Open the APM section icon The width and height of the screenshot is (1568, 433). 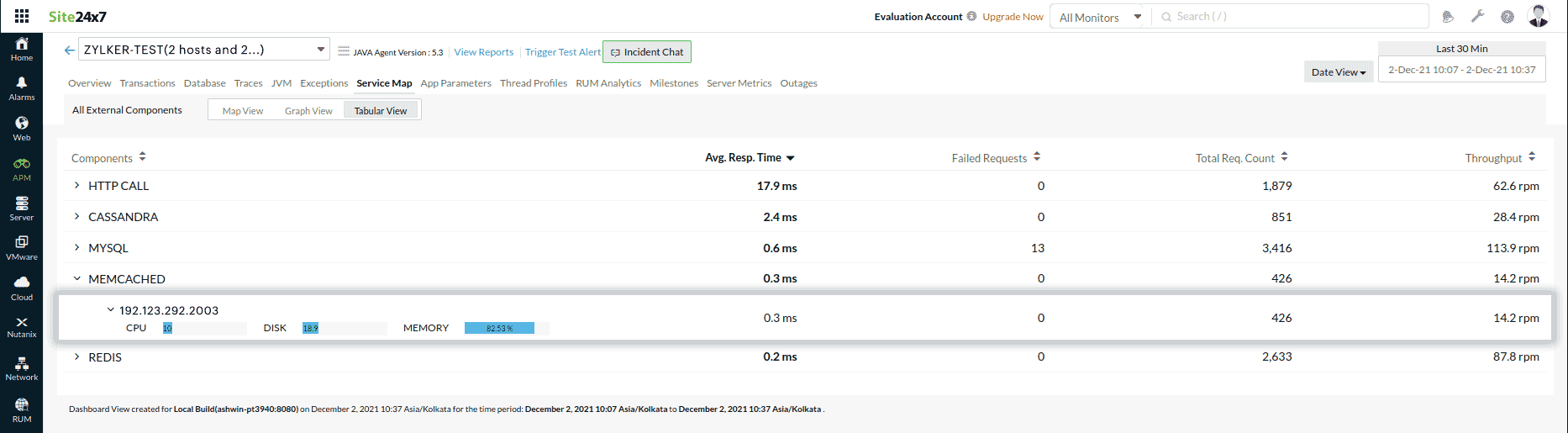click(22, 168)
